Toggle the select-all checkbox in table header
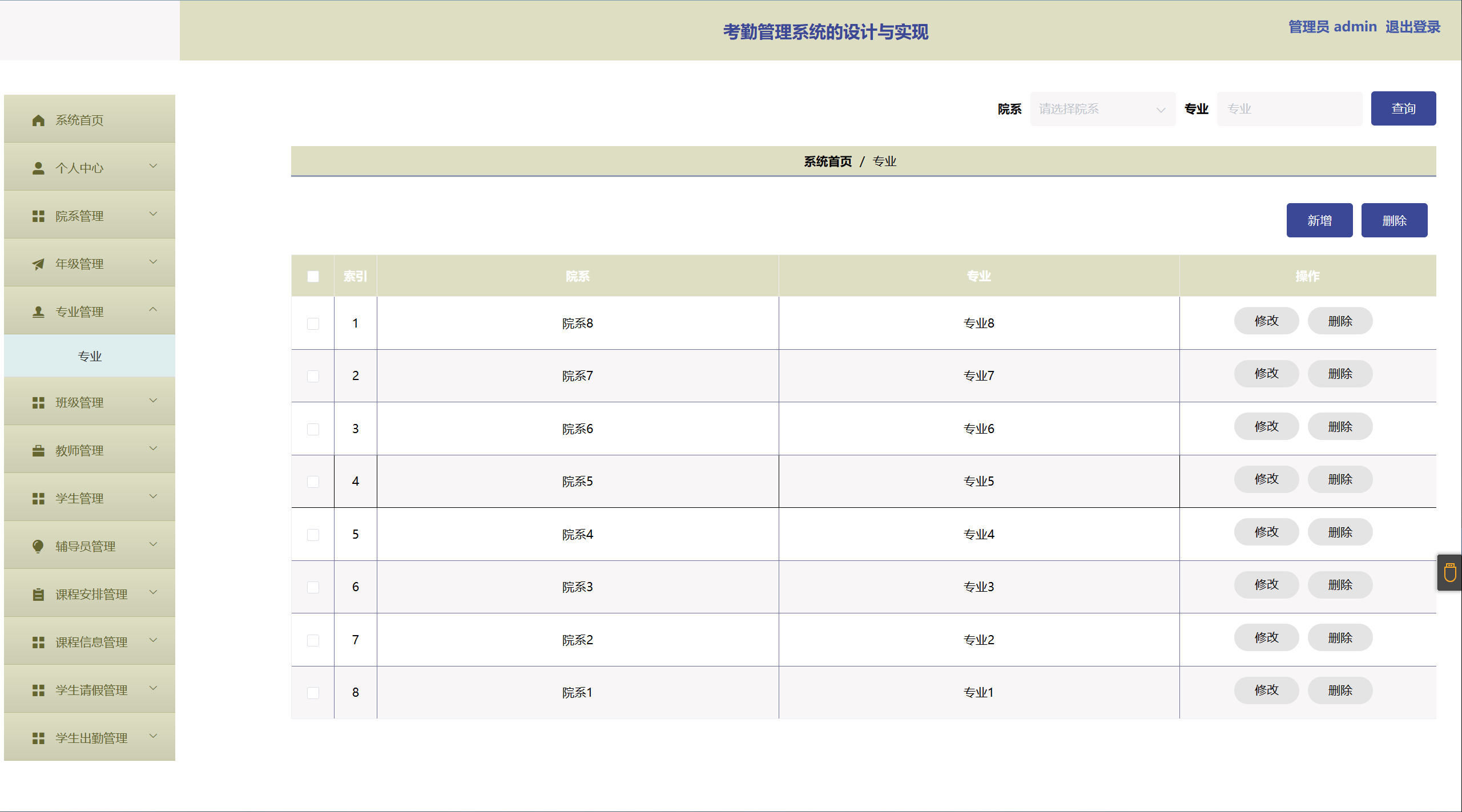The image size is (1462, 812). tap(313, 277)
